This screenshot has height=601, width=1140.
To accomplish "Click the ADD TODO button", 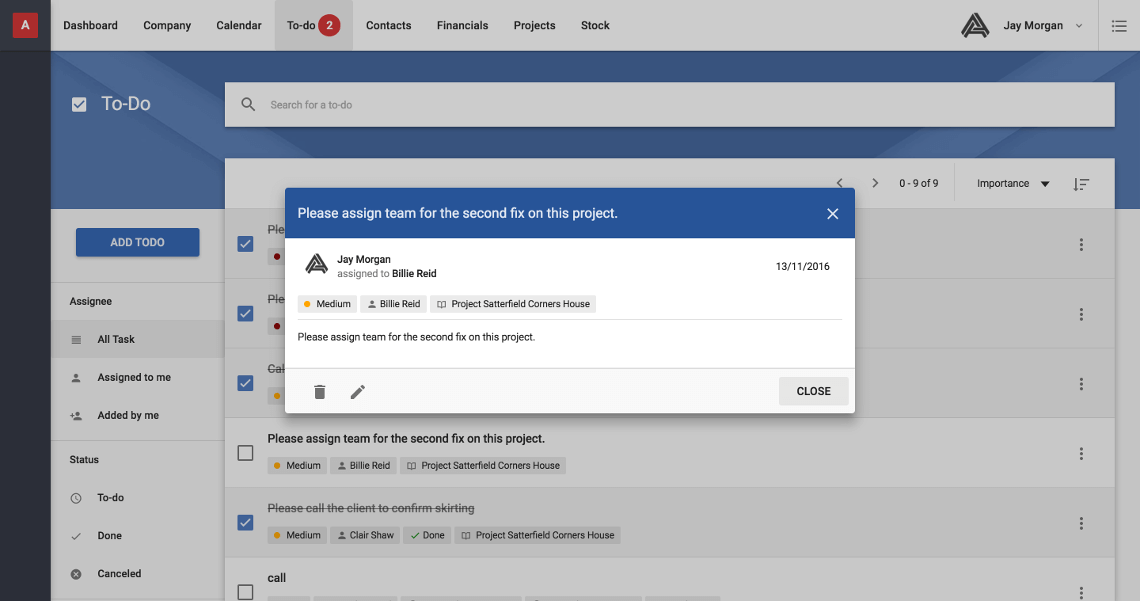I will click(x=138, y=242).
